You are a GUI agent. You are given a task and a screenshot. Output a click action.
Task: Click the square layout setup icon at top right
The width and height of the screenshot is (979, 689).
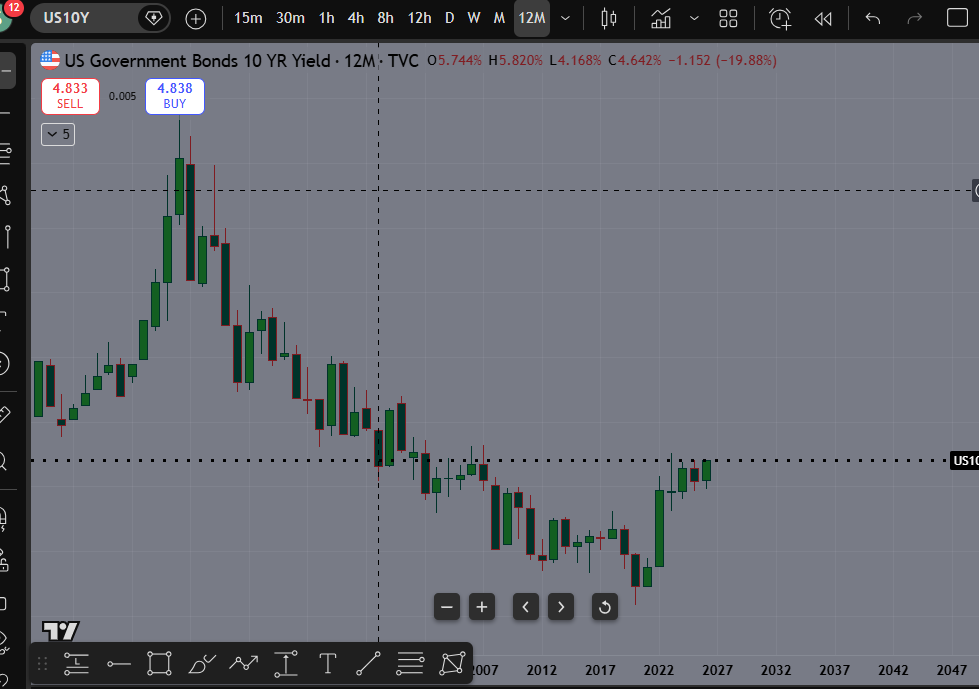click(957, 17)
